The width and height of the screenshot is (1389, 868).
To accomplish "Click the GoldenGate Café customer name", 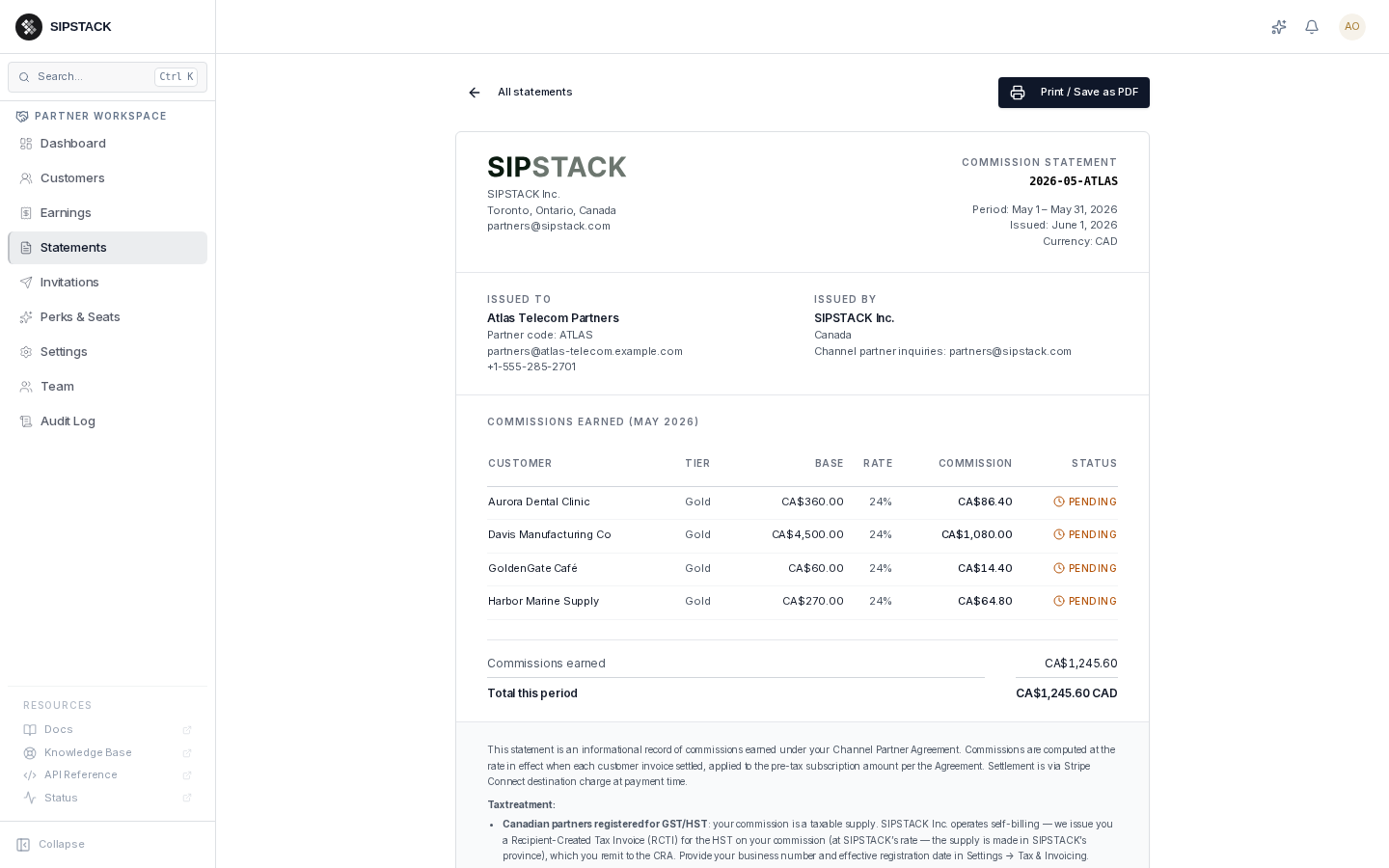I will (532, 569).
